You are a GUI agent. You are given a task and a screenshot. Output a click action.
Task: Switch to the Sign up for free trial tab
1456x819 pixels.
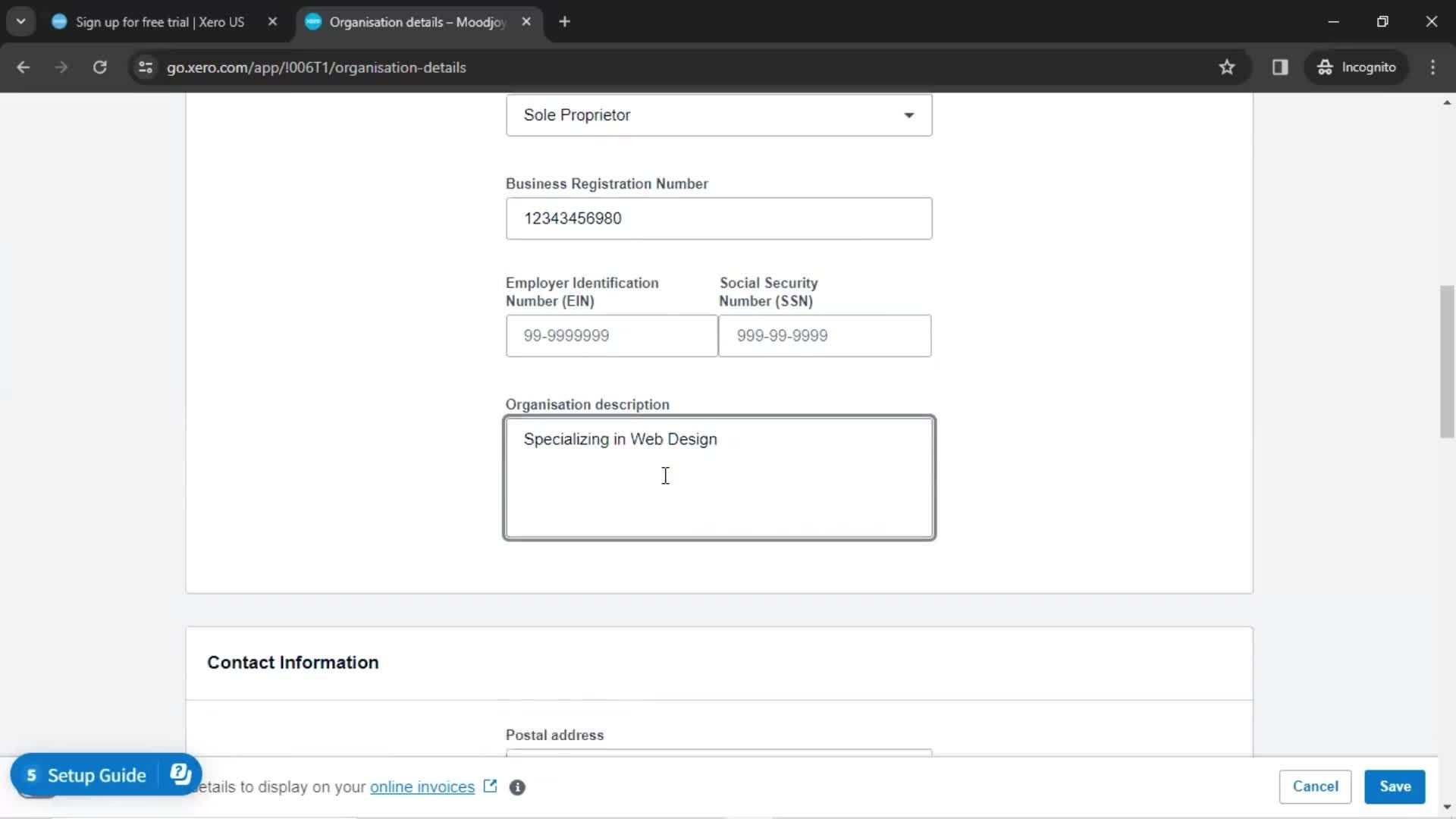click(160, 22)
